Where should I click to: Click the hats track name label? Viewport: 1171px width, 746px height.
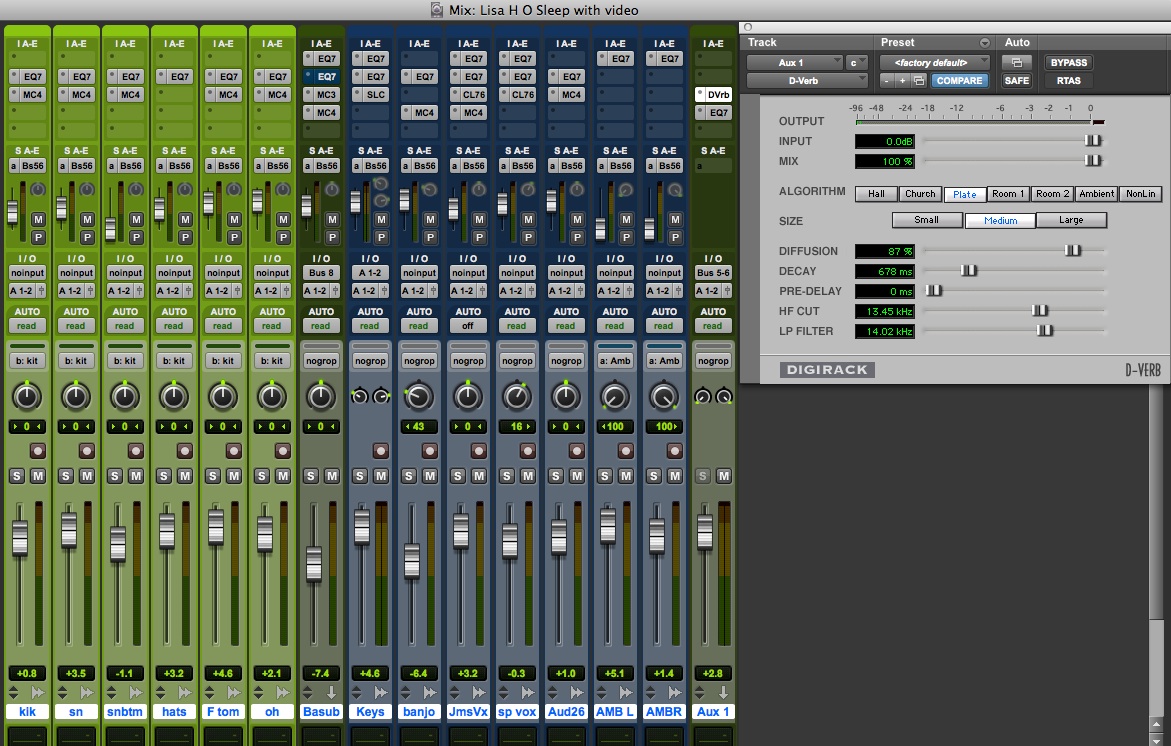(174, 712)
